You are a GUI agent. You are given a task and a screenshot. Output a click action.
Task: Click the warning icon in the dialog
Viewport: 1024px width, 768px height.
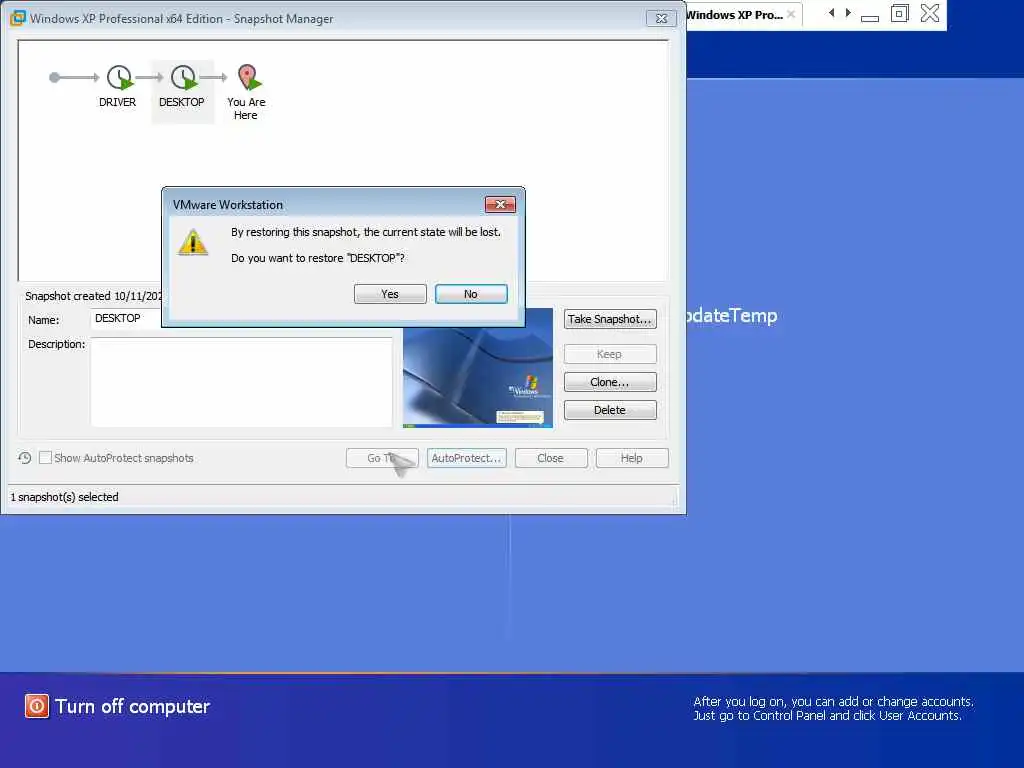point(193,242)
